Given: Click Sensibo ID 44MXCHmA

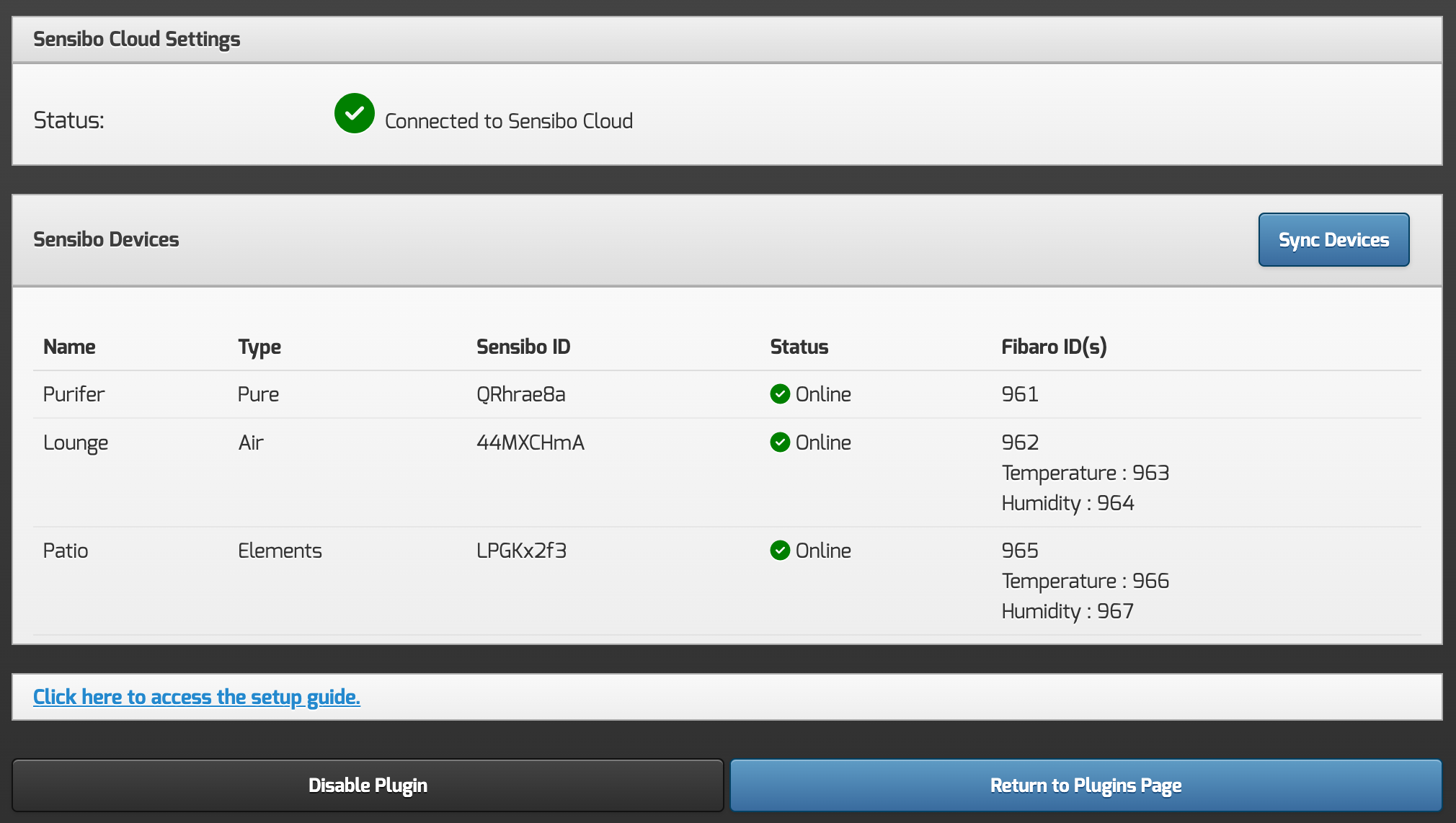Looking at the screenshot, I should (530, 442).
